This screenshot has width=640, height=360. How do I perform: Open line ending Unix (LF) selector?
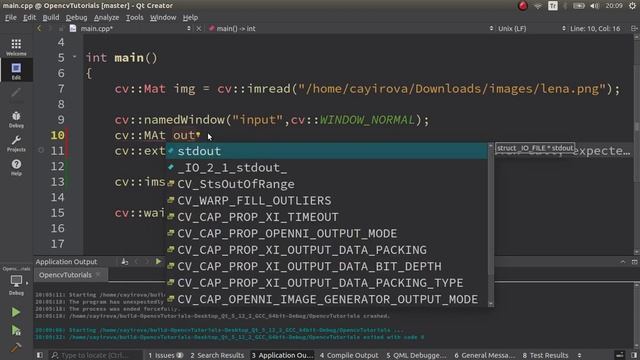coord(512,29)
